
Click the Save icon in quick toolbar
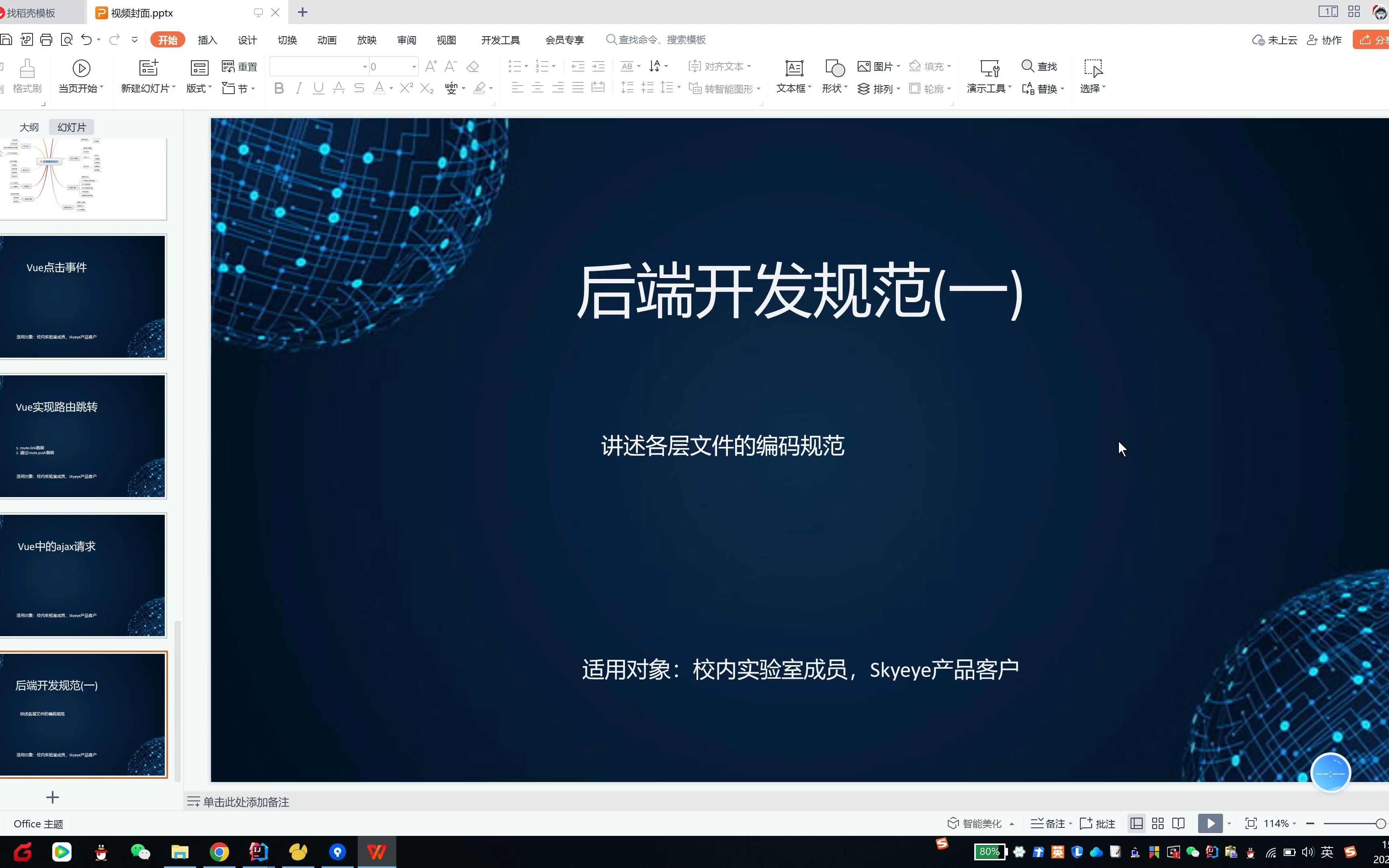coord(6,40)
